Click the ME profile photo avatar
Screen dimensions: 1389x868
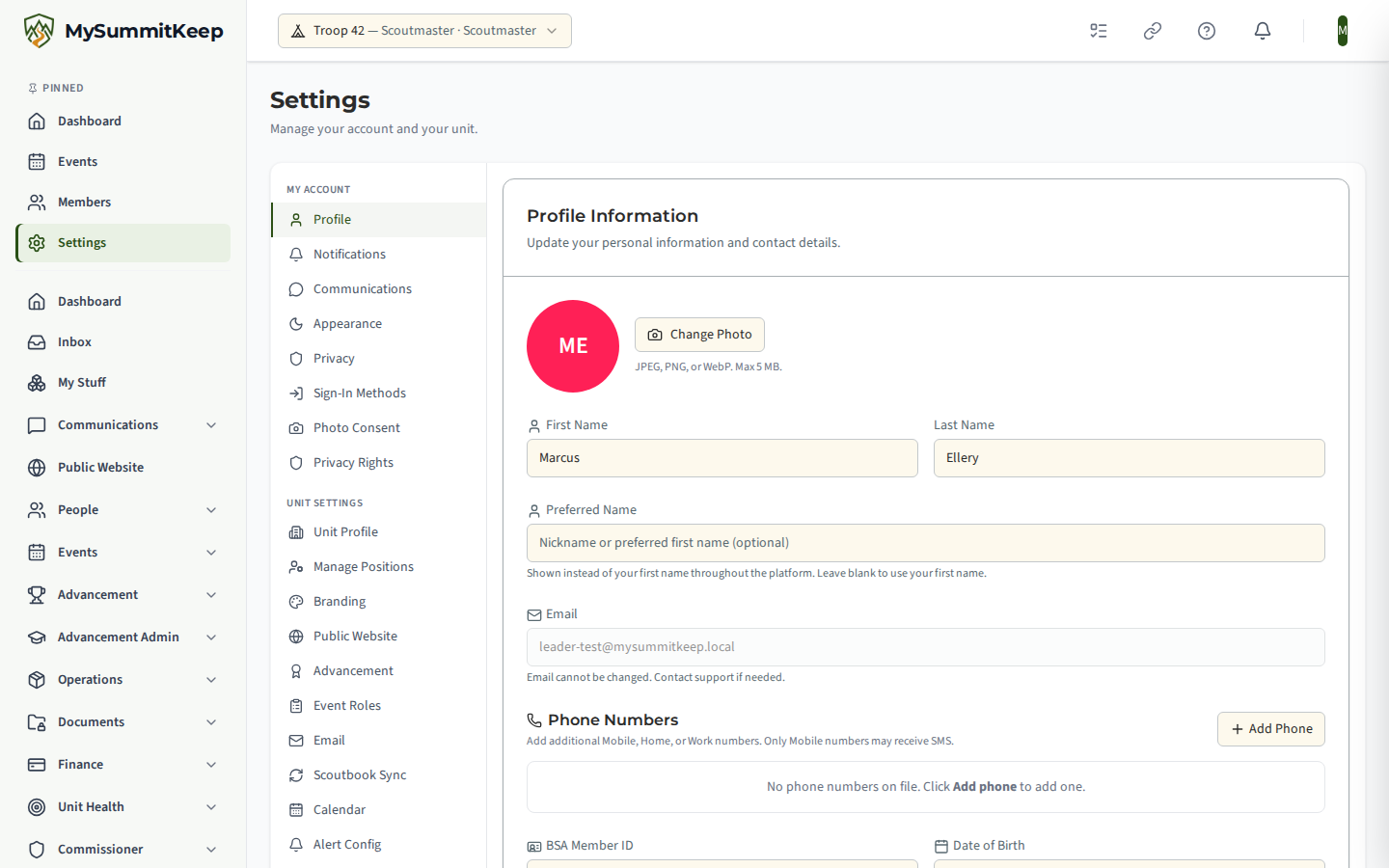(x=573, y=346)
